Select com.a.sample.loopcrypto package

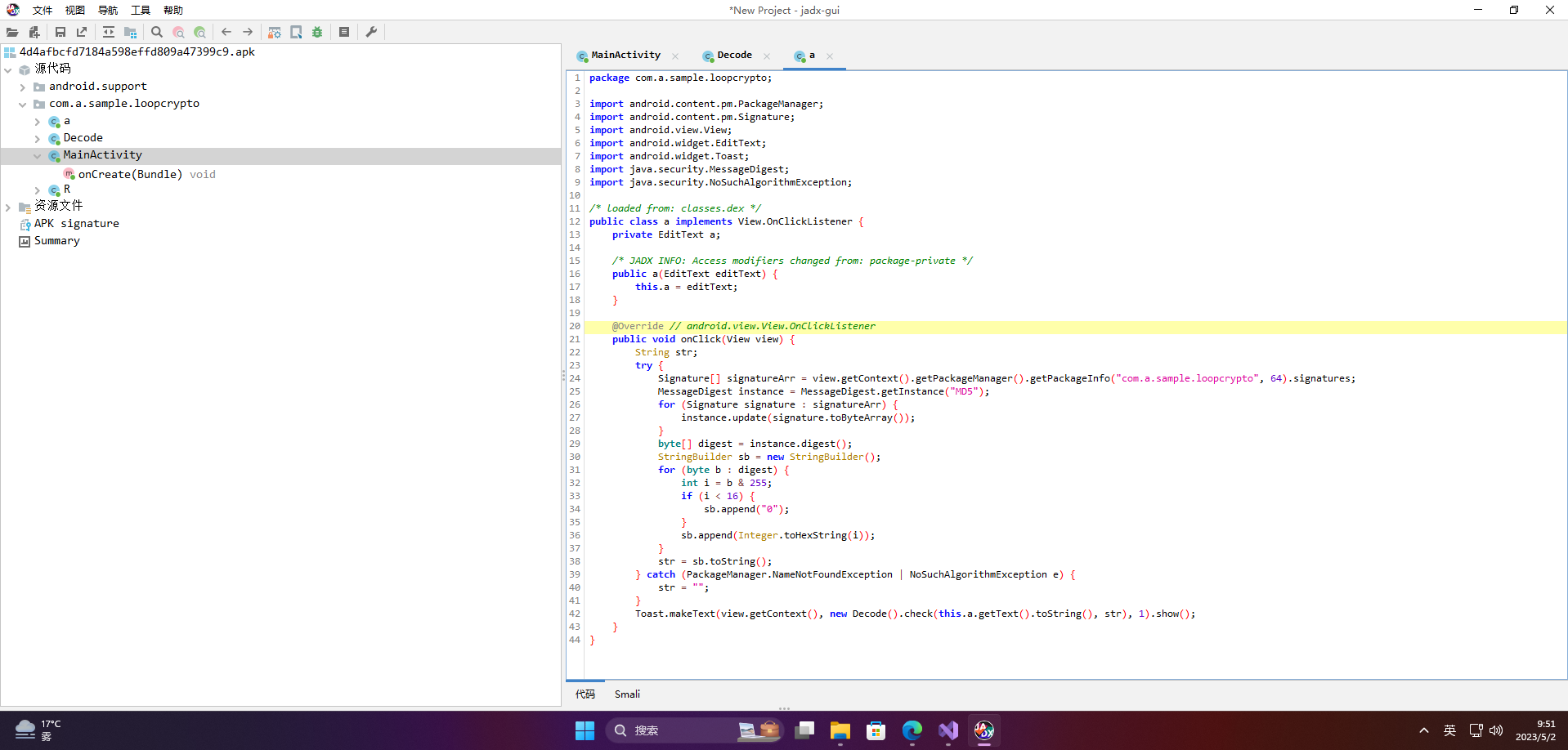tap(124, 104)
